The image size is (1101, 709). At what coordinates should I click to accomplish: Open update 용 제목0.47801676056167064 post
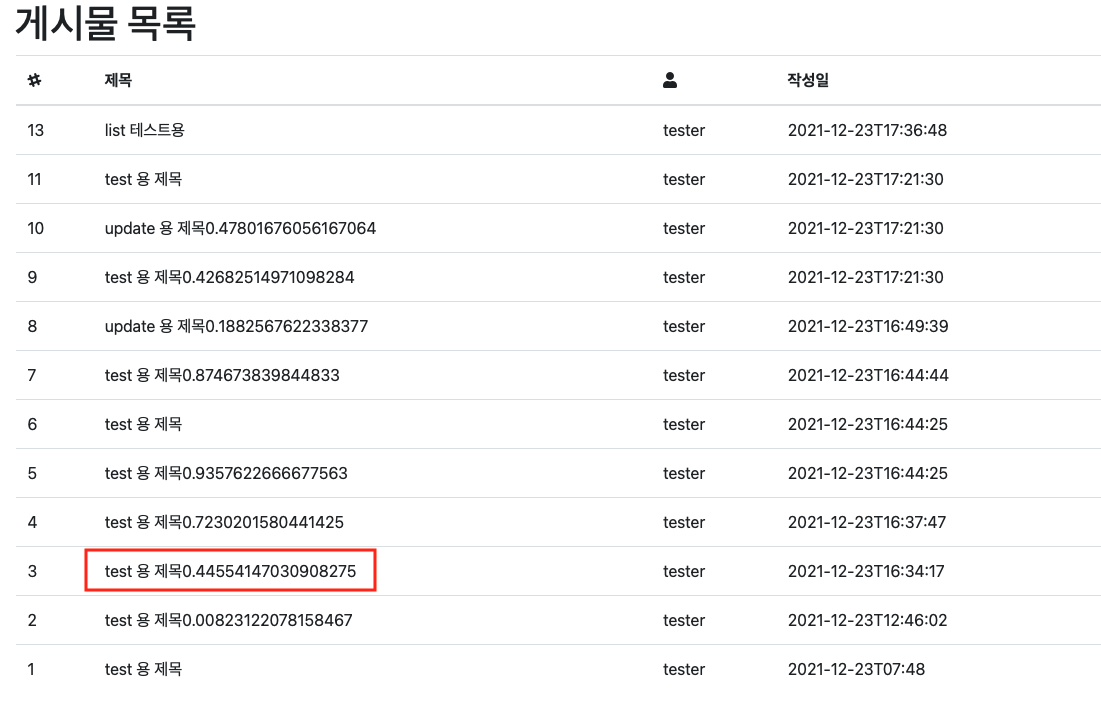click(240, 228)
